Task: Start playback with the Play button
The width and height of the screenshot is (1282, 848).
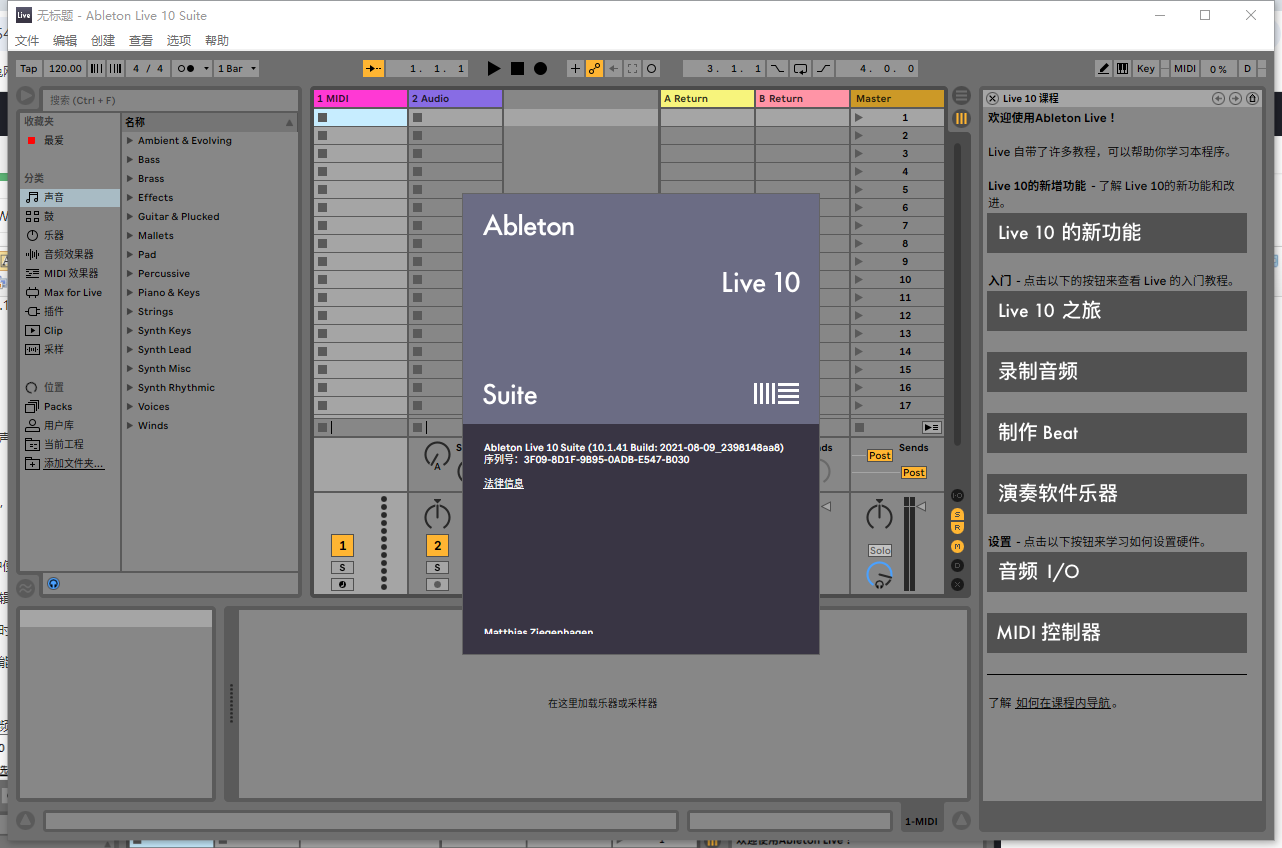Action: click(x=493, y=69)
